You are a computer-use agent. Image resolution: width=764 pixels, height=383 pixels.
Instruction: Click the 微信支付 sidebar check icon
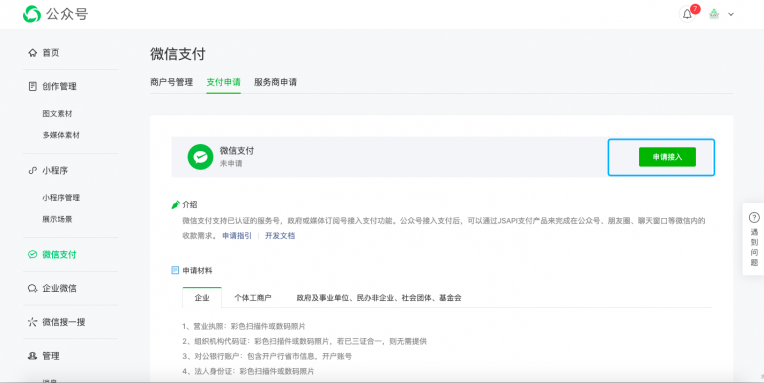[32, 254]
